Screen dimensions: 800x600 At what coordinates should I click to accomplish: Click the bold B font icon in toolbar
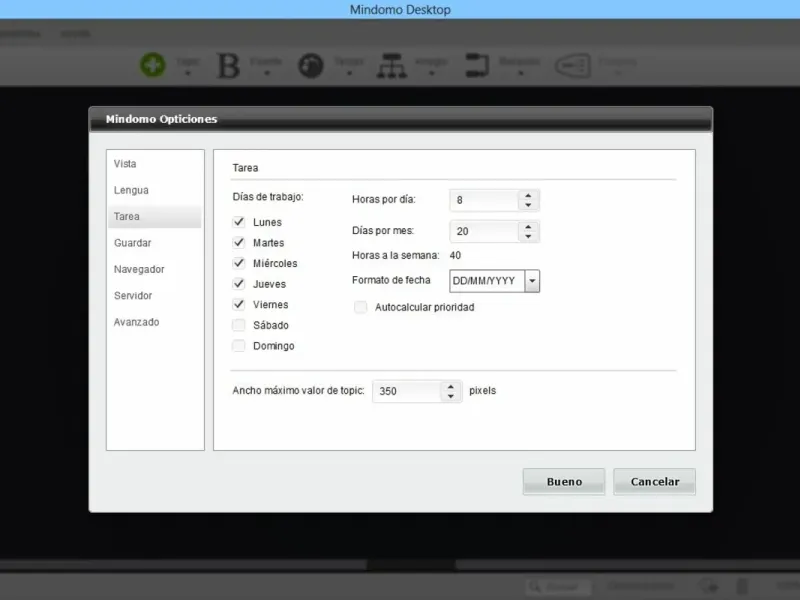(228, 65)
